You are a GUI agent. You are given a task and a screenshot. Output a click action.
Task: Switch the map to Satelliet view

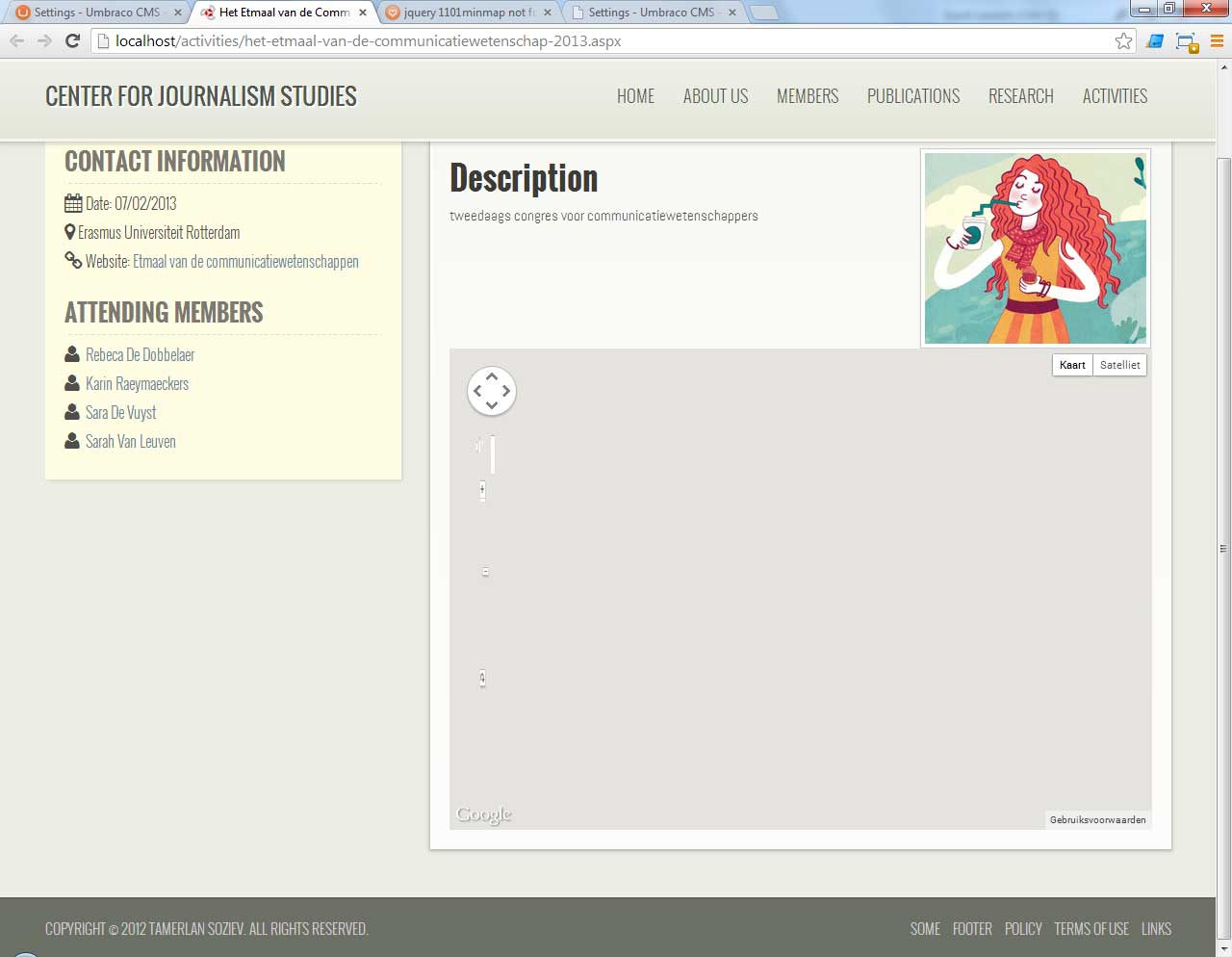coord(1119,365)
